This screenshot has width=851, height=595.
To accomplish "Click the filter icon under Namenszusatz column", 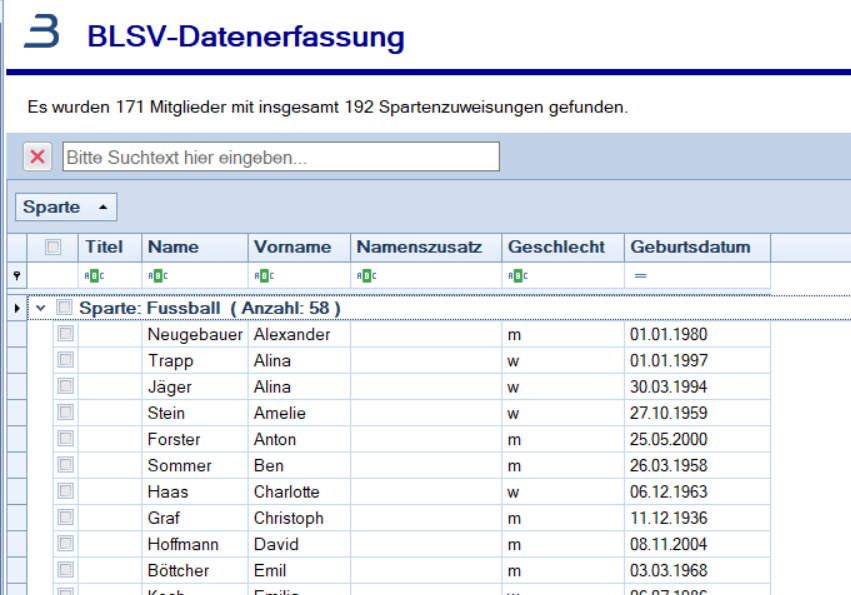I will pos(367,276).
